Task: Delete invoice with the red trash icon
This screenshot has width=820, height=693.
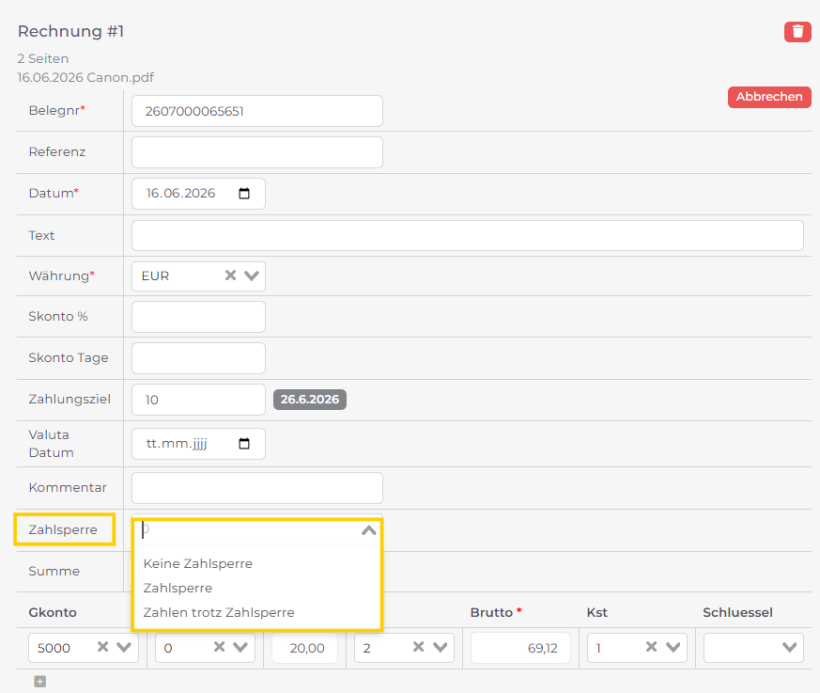Action: click(x=797, y=32)
